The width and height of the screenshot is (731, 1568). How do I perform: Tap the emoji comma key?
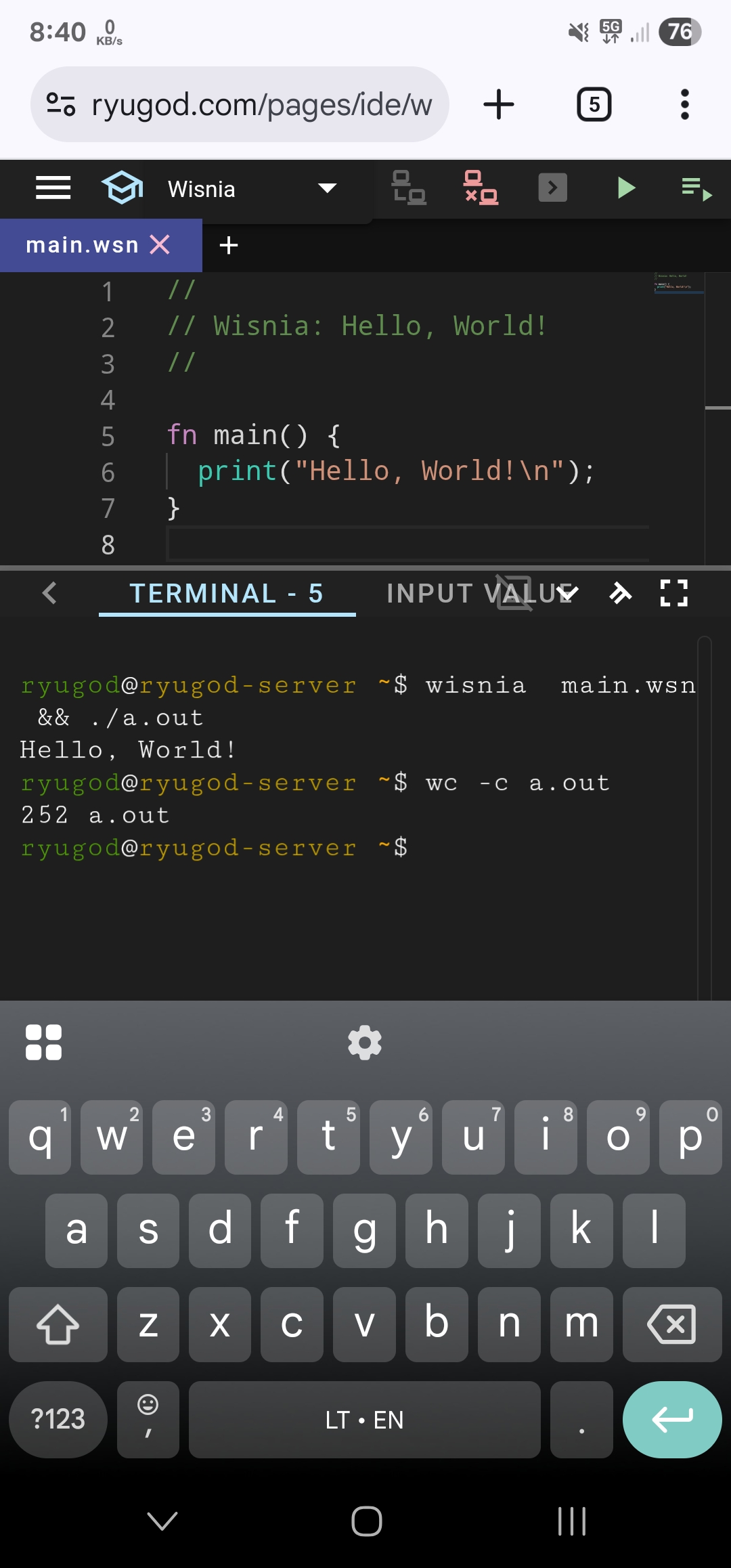(148, 1419)
